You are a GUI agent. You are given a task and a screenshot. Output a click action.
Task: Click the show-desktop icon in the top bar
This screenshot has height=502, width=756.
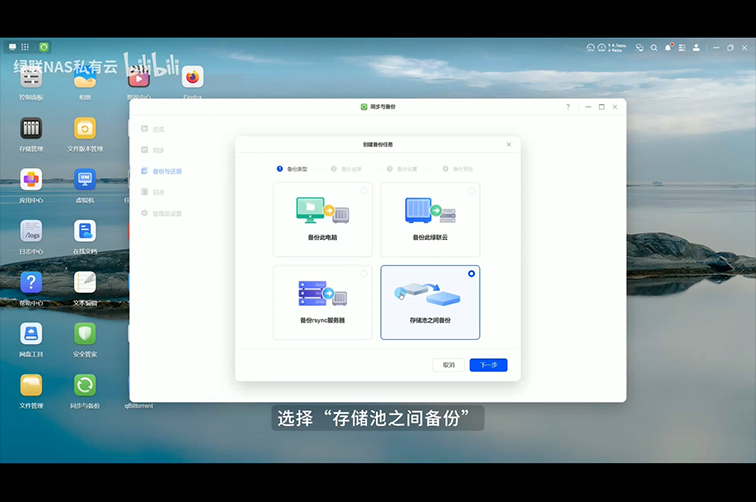(13, 47)
